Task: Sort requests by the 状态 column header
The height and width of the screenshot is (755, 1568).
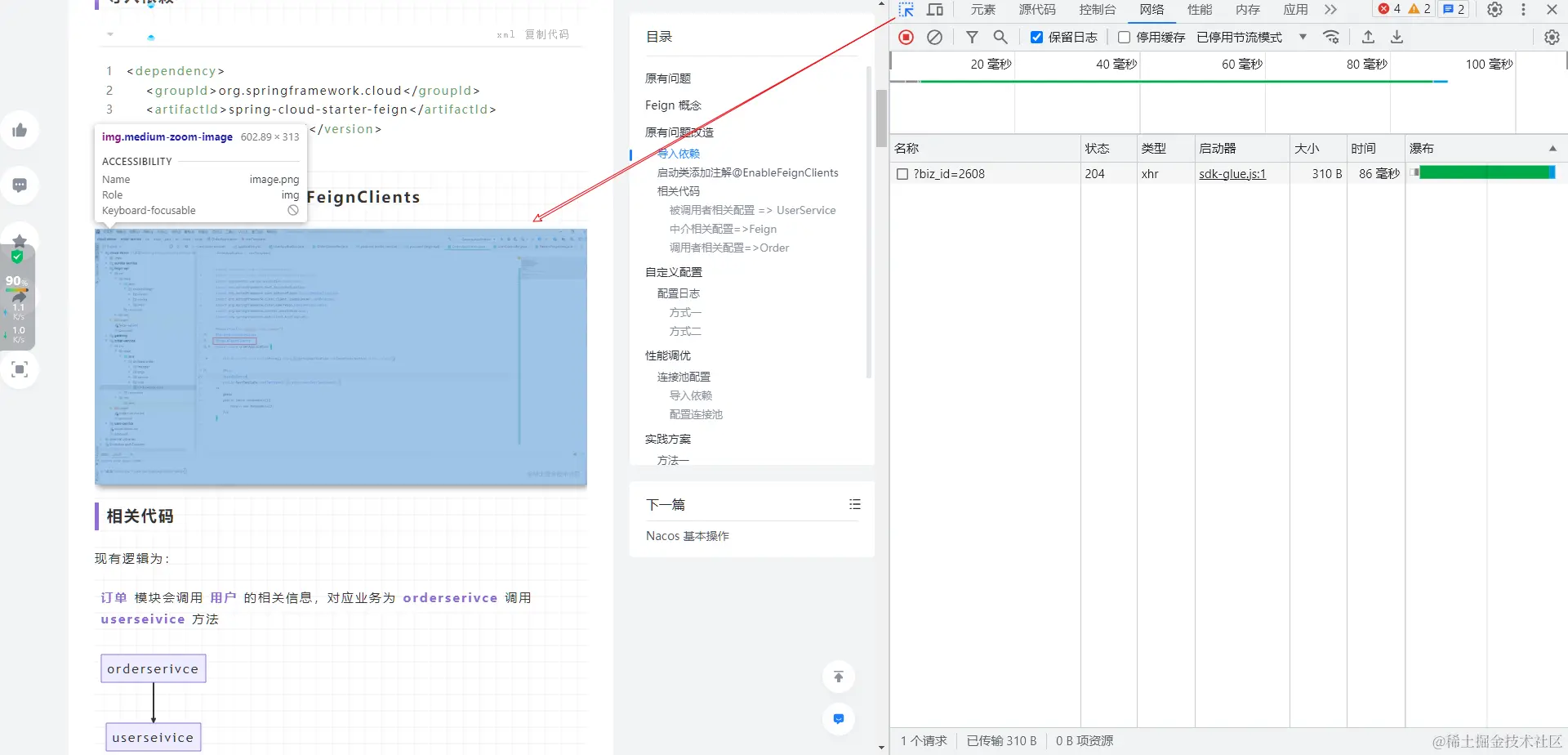Action: click(1108, 149)
